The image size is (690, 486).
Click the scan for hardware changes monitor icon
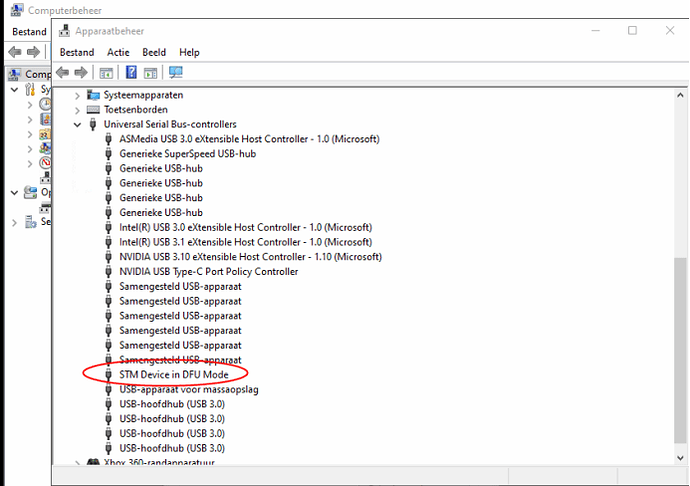click(176, 72)
